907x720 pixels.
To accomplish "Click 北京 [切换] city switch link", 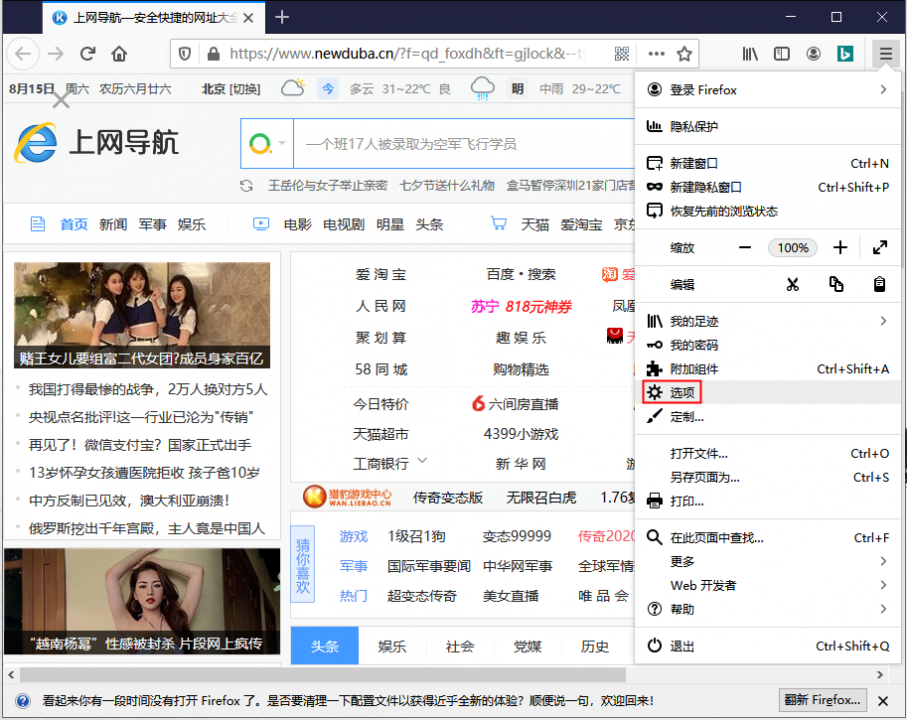I will (x=231, y=89).
